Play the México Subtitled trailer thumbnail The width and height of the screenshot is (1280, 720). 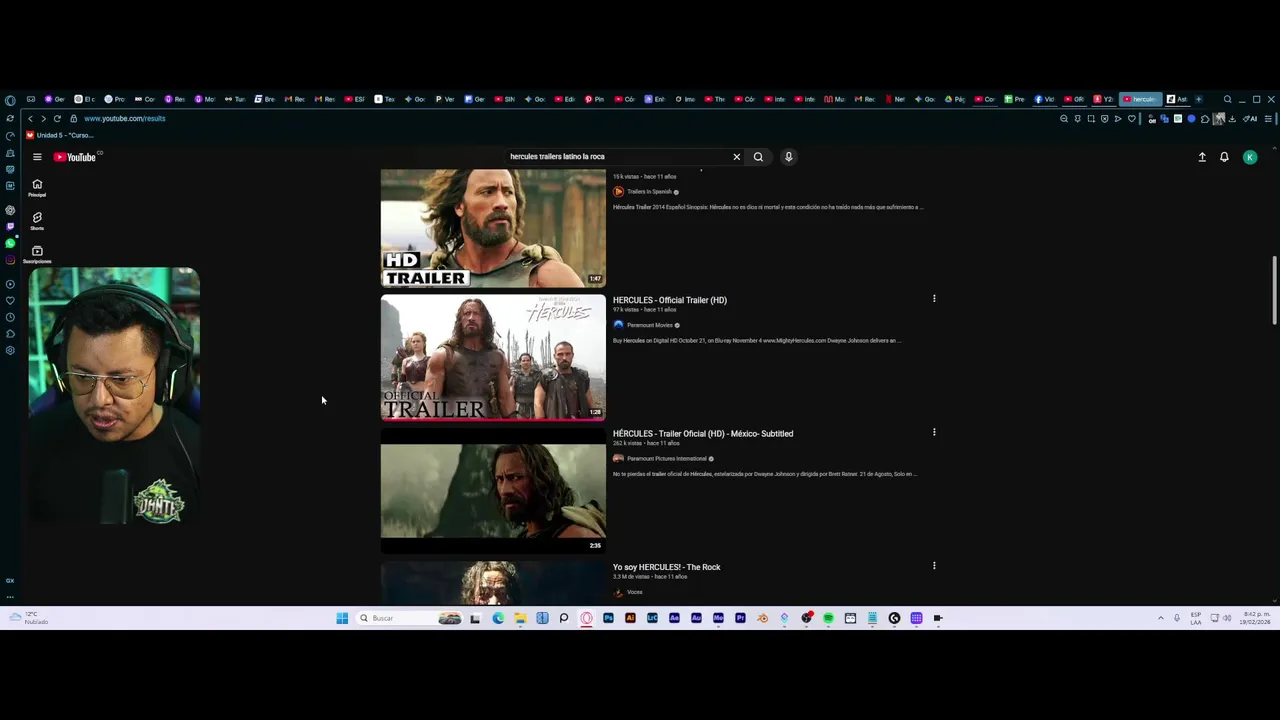click(493, 490)
